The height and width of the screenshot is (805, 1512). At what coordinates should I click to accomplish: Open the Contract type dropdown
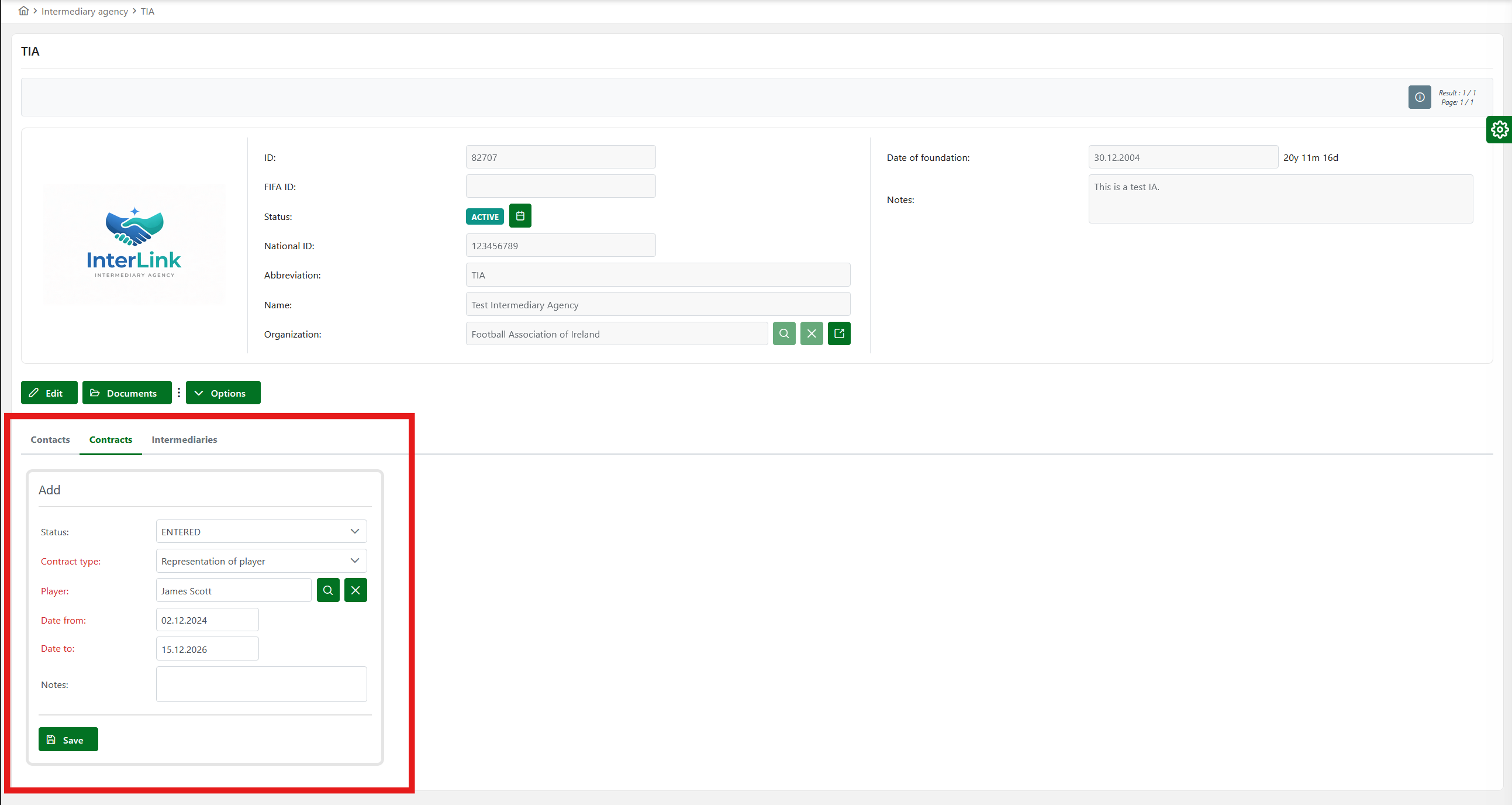(x=261, y=560)
